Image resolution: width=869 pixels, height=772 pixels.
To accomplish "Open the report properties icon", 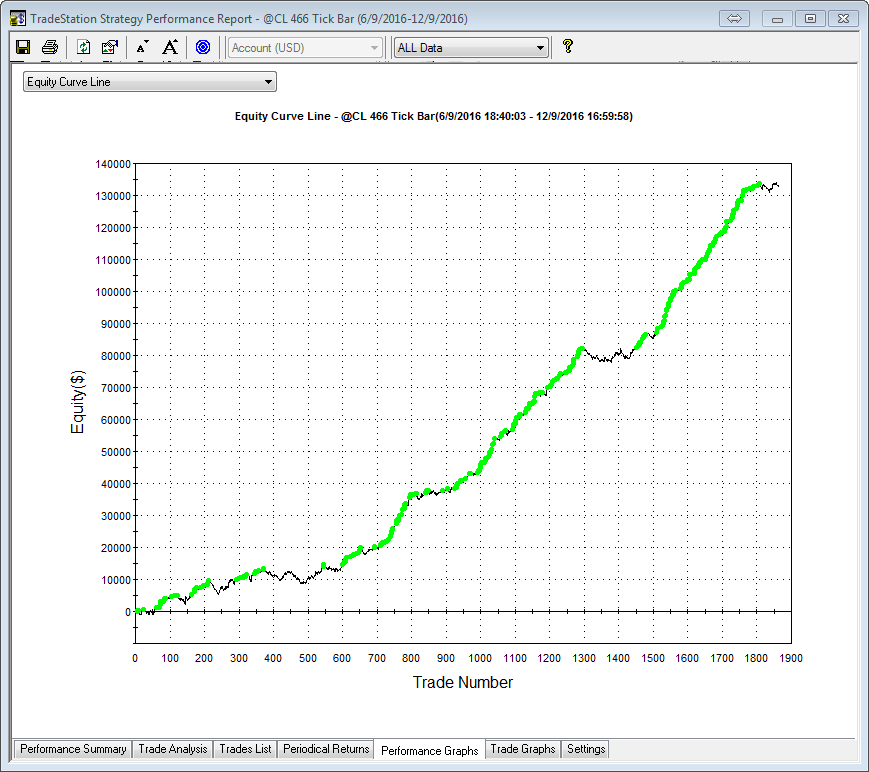I will point(110,47).
